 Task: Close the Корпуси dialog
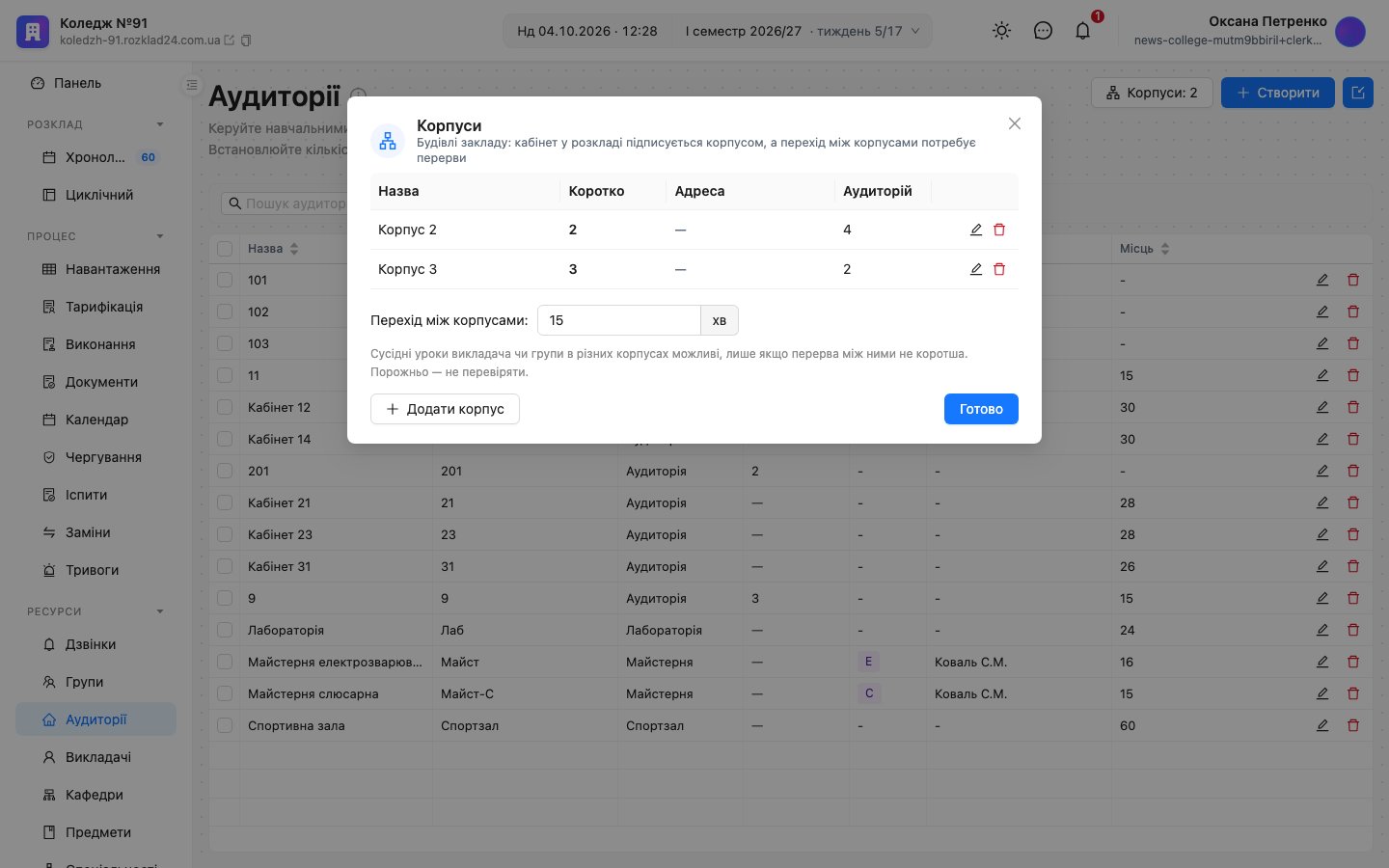(x=1015, y=123)
